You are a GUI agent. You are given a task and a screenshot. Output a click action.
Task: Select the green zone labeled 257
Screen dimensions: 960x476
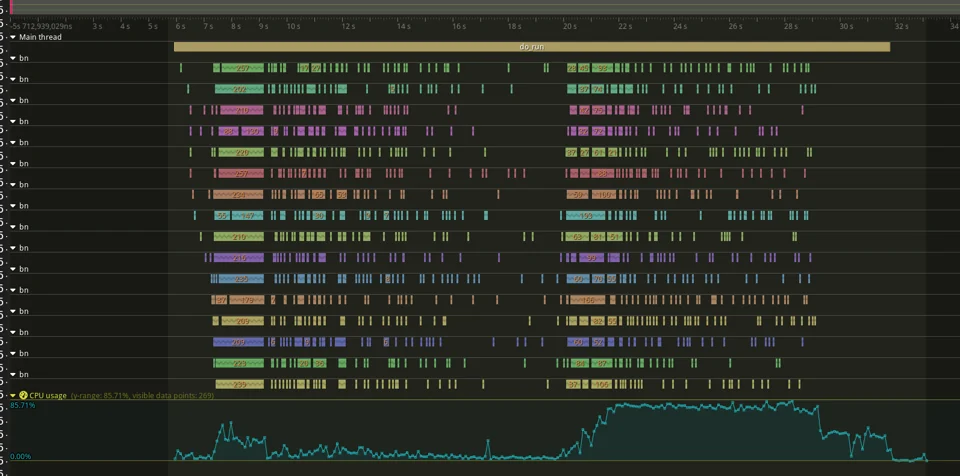point(242,68)
